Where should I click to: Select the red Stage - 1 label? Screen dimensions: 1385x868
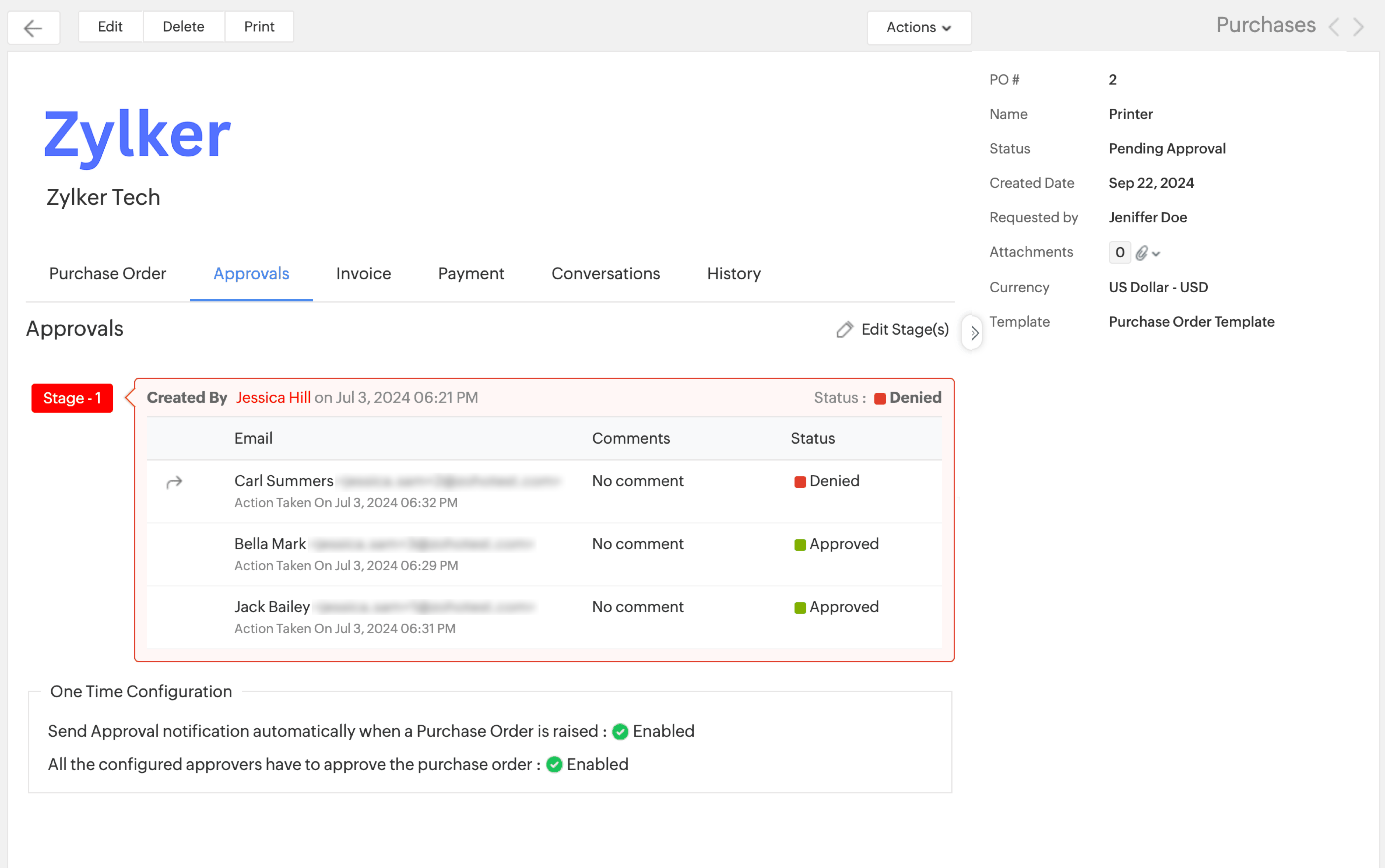point(72,398)
